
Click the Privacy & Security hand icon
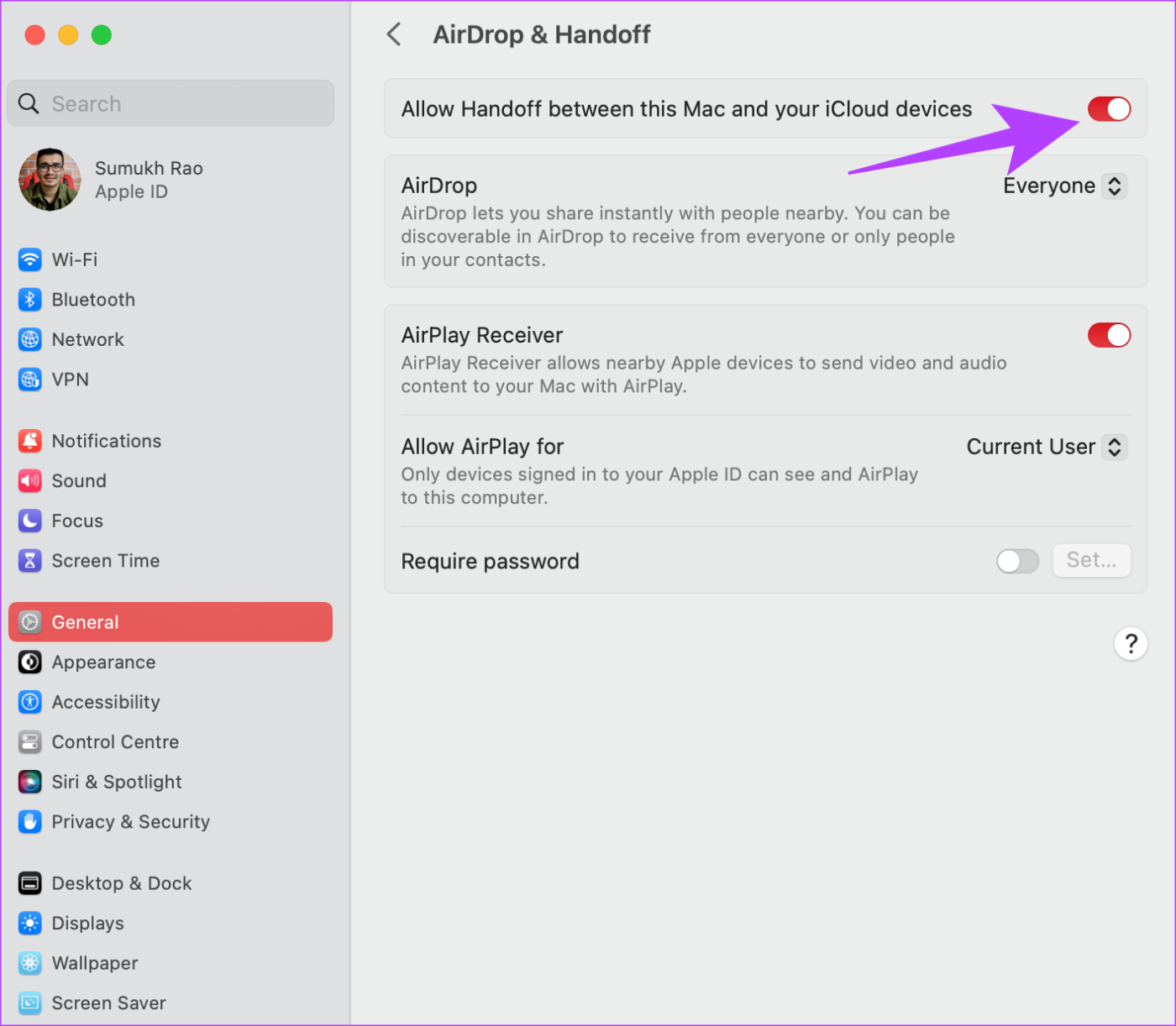[30, 822]
